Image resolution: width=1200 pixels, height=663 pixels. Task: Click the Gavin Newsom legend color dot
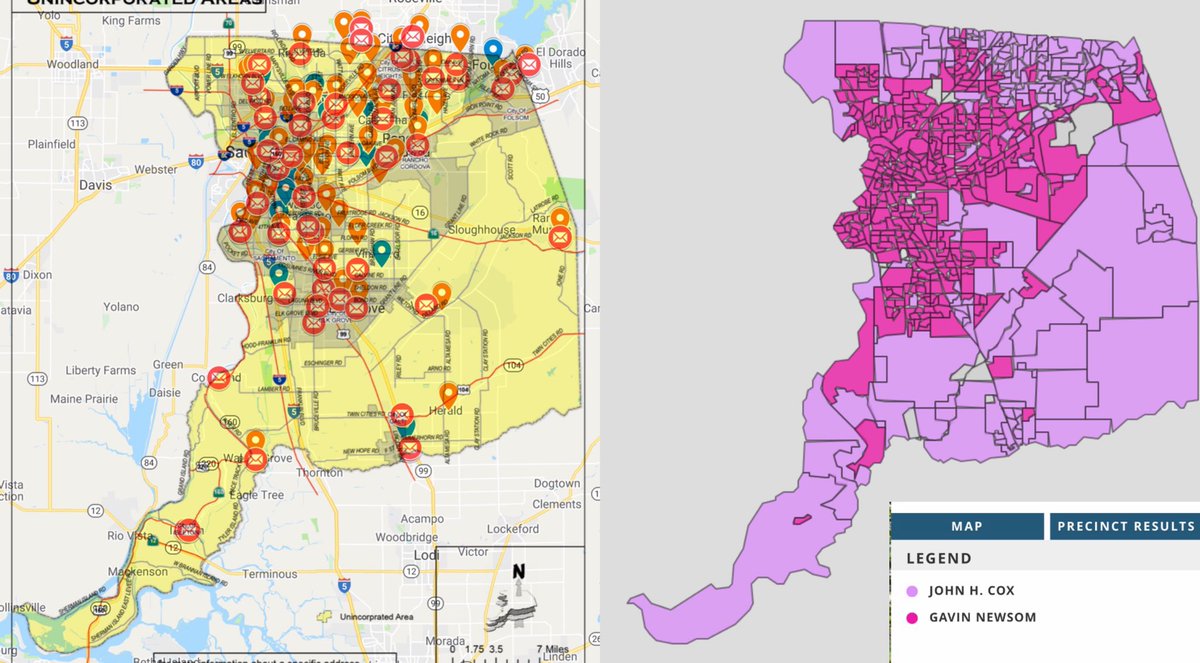(911, 617)
